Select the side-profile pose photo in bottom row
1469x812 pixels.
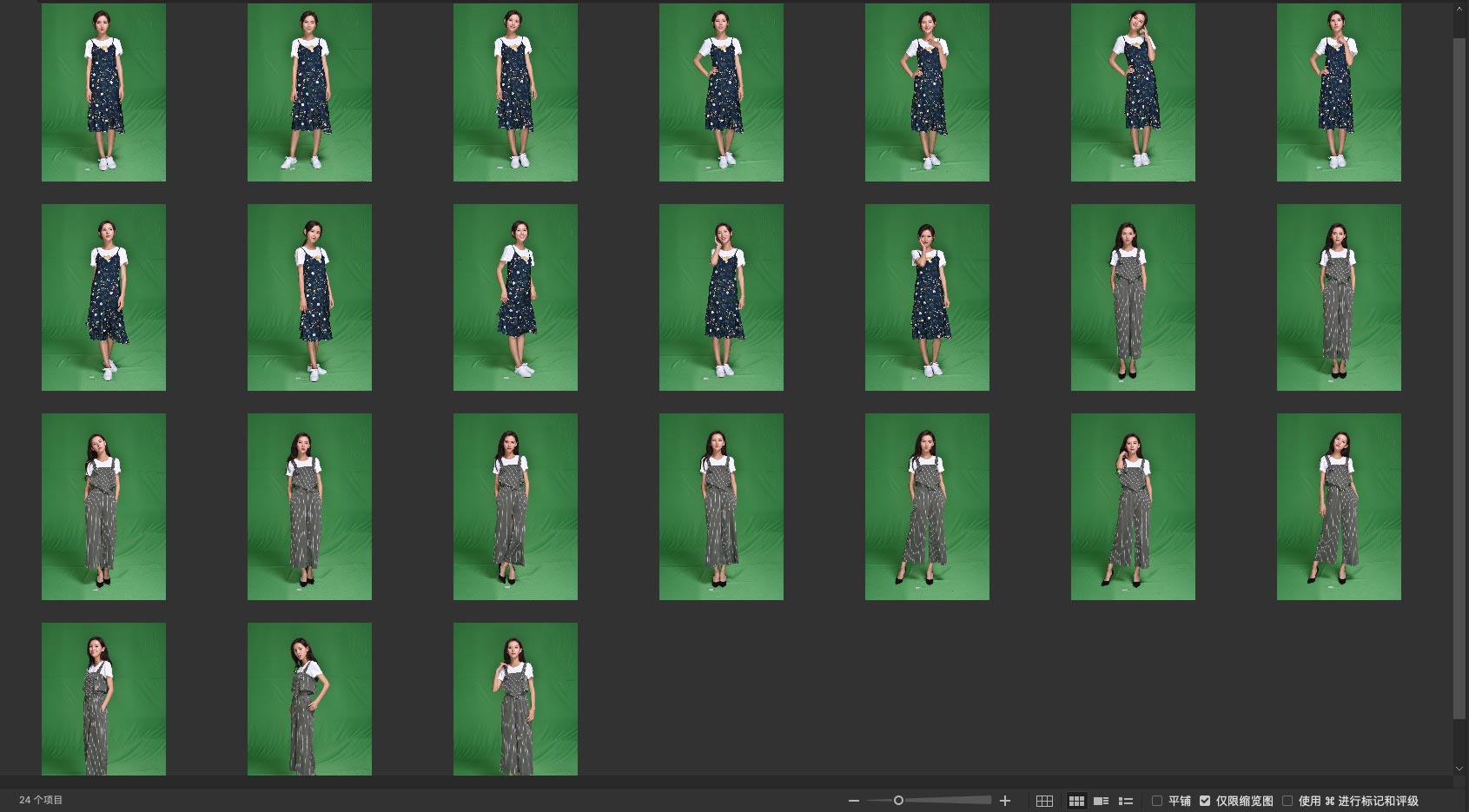coord(309,698)
